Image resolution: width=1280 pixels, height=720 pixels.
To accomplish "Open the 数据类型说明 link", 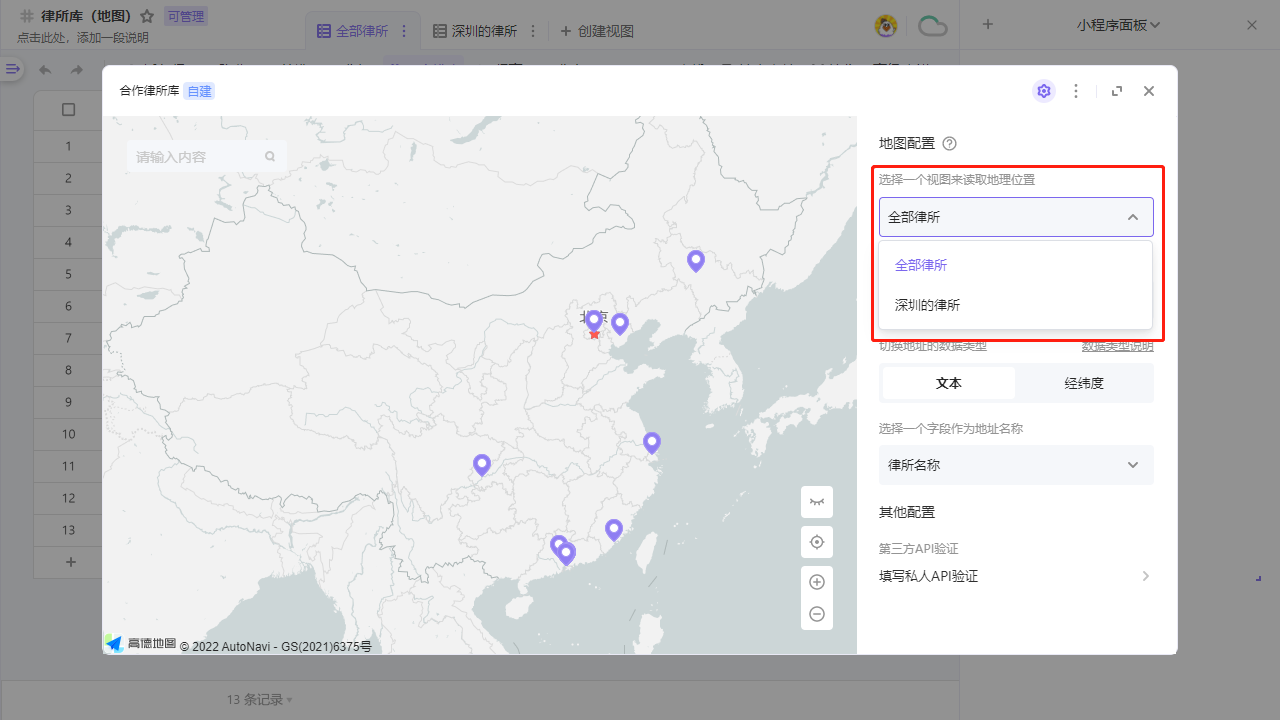I will point(1117,345).
